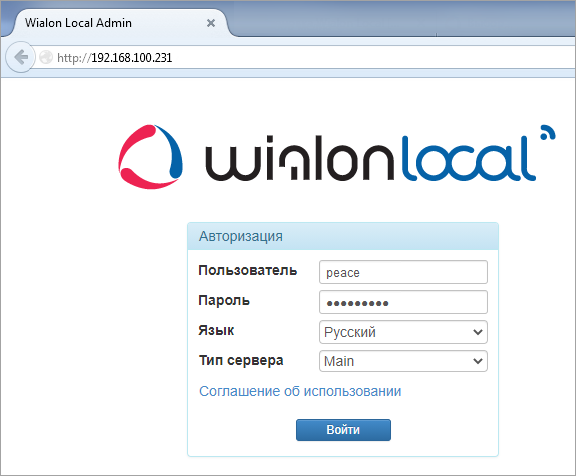This screenshot has height=476, width=576.
Task: Focus the Пароль password field
Action: click(x=403, y=302)
